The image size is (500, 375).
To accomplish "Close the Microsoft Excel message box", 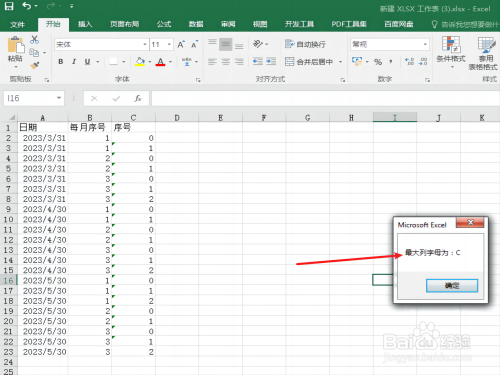I will (x=470, y=222).
